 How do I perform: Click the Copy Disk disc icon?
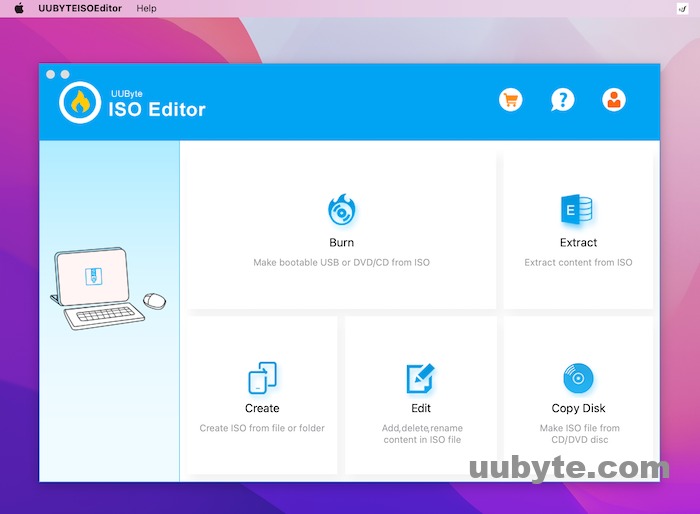coord(578,378)
